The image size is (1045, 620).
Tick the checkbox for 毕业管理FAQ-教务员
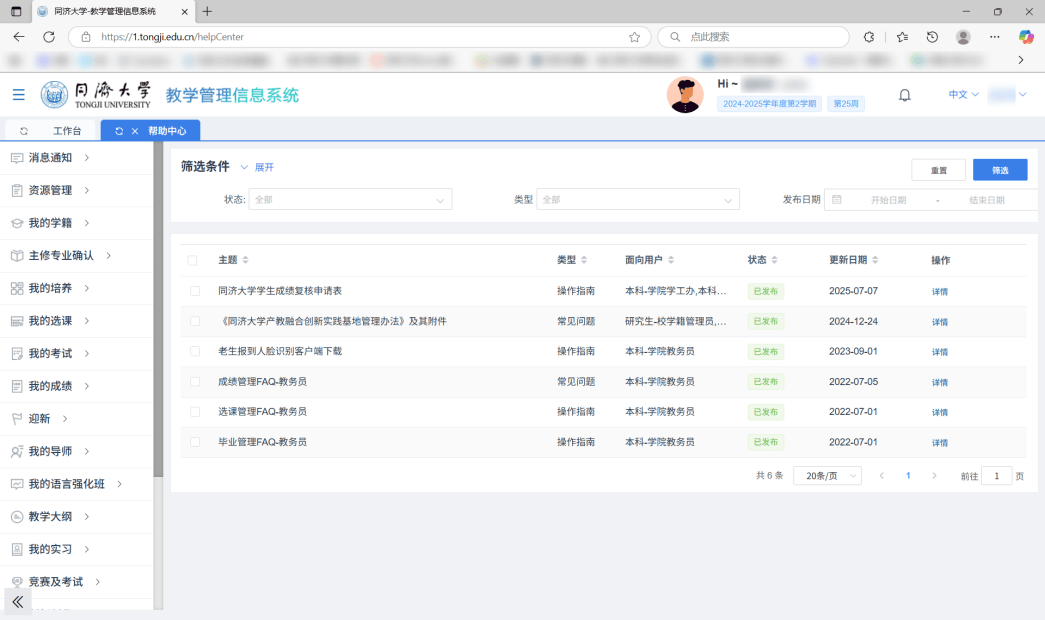[x=193, y=441]
